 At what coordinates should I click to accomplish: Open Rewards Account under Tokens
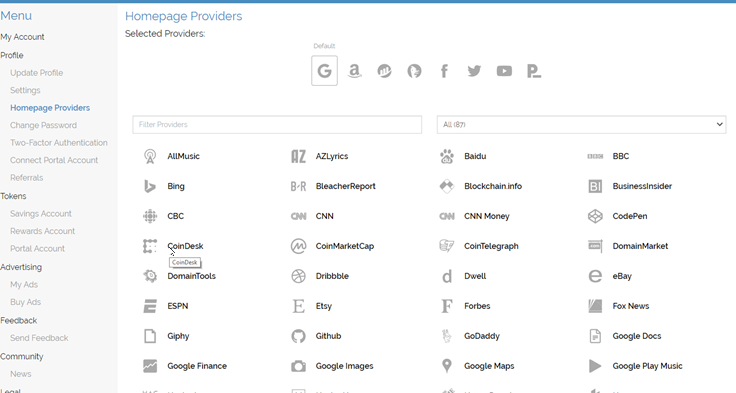pyautogui.click(x=42, y=231)
